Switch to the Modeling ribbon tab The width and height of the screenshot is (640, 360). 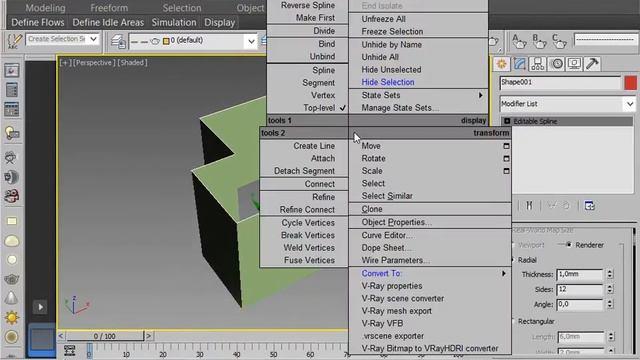(x=45, y=8)
